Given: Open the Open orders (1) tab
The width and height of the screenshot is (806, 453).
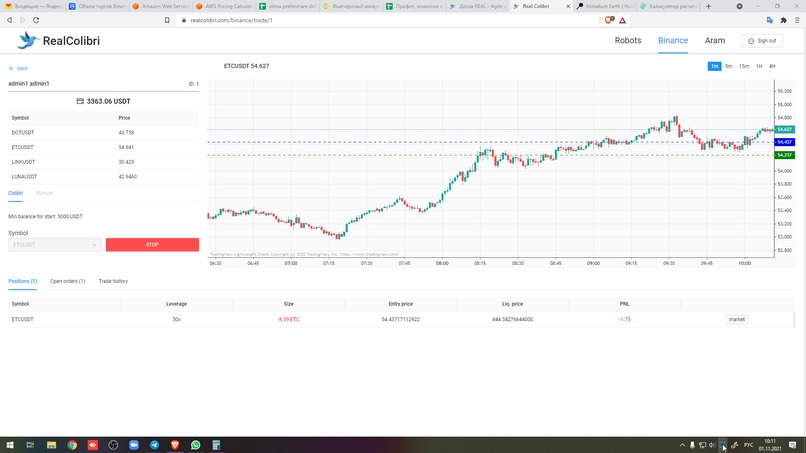Looking at the screenshot, I should [67, 281].
